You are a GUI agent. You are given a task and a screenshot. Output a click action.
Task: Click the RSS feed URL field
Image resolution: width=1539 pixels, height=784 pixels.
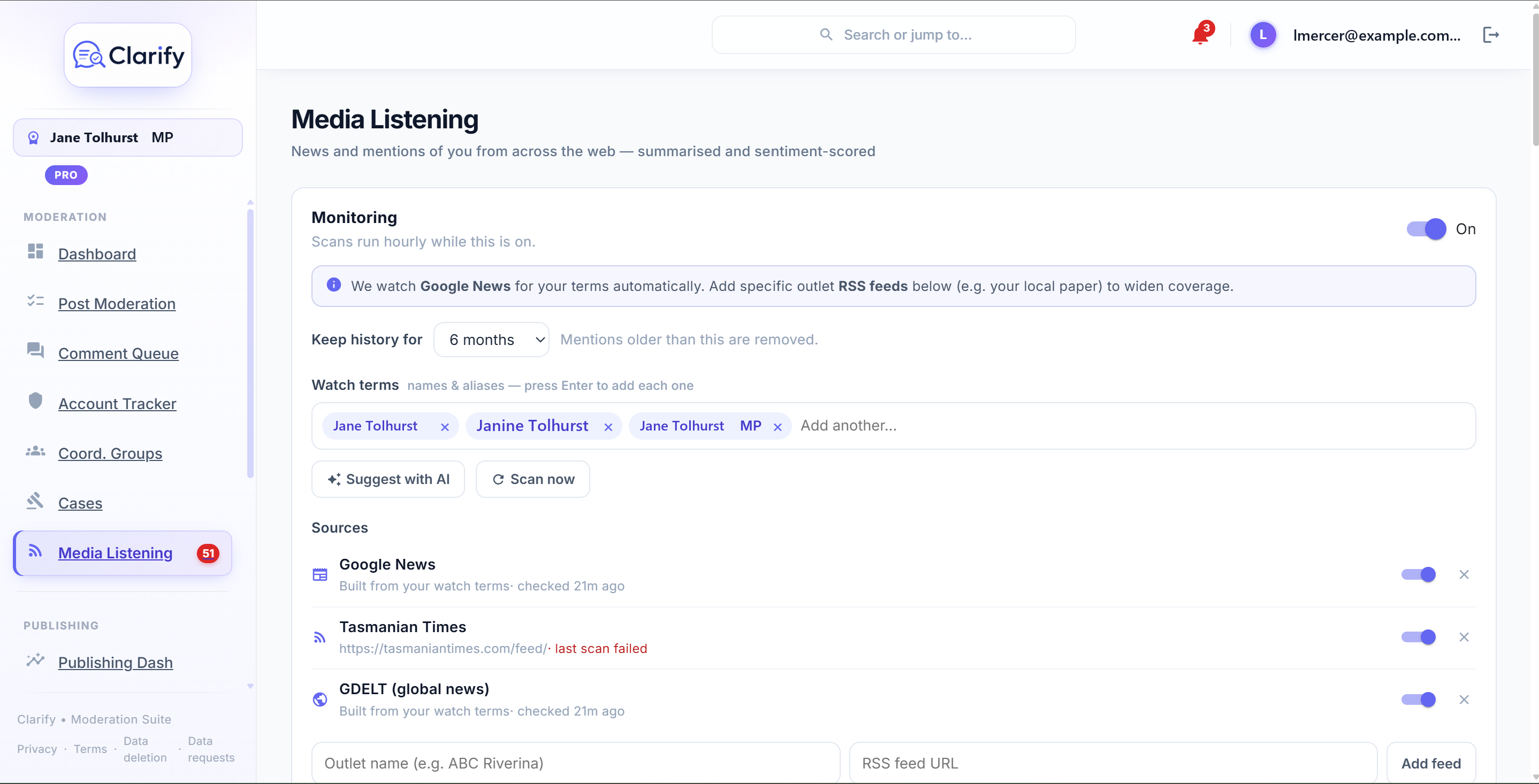[1113, 763]
